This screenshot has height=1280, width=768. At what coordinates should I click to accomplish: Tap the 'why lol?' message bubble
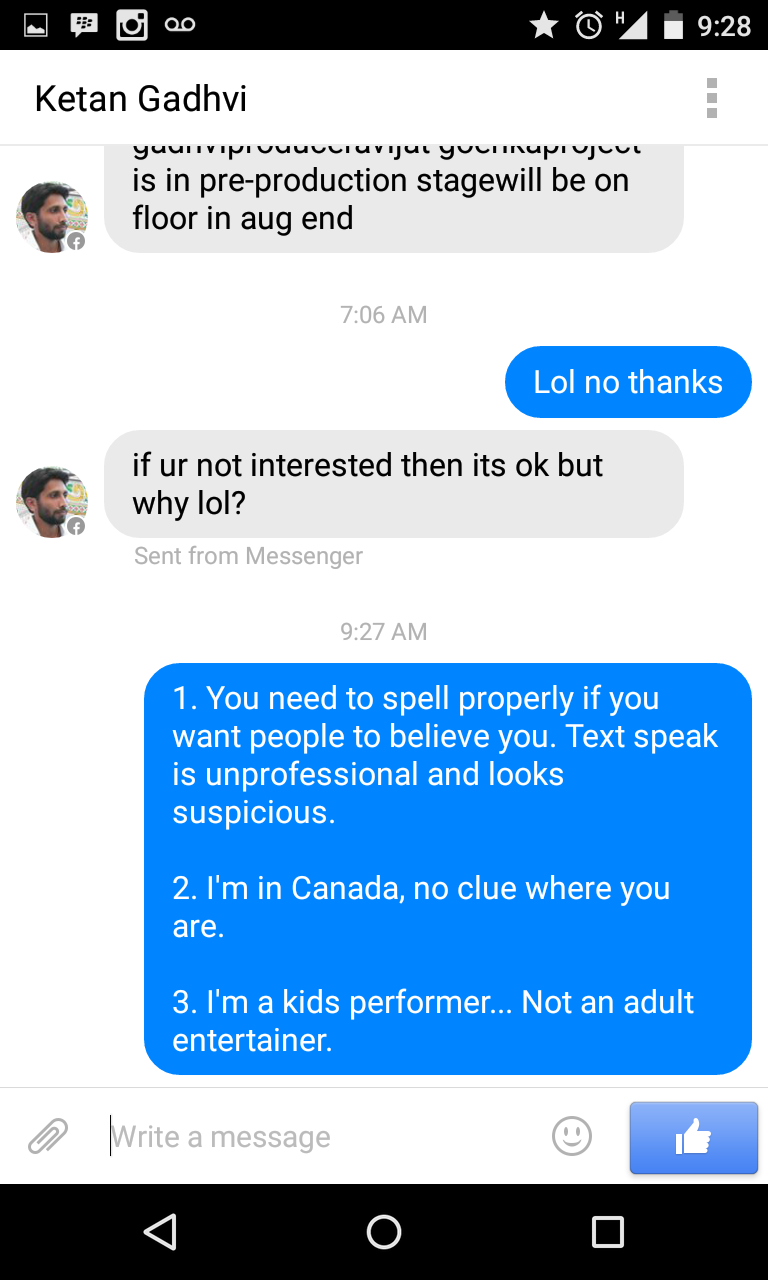coord(393,484)
